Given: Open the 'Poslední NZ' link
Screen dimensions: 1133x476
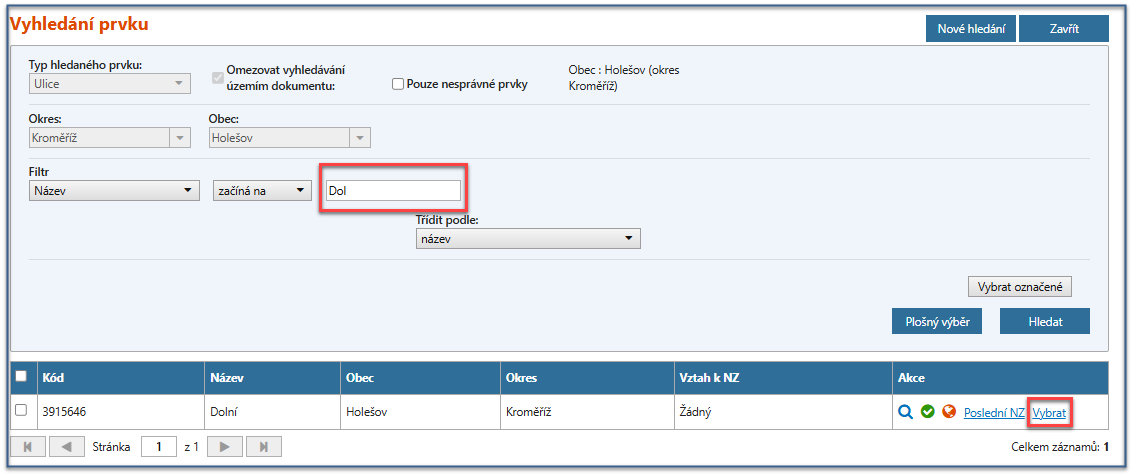Looking at the screenshot, I should (x=994, y=412).
